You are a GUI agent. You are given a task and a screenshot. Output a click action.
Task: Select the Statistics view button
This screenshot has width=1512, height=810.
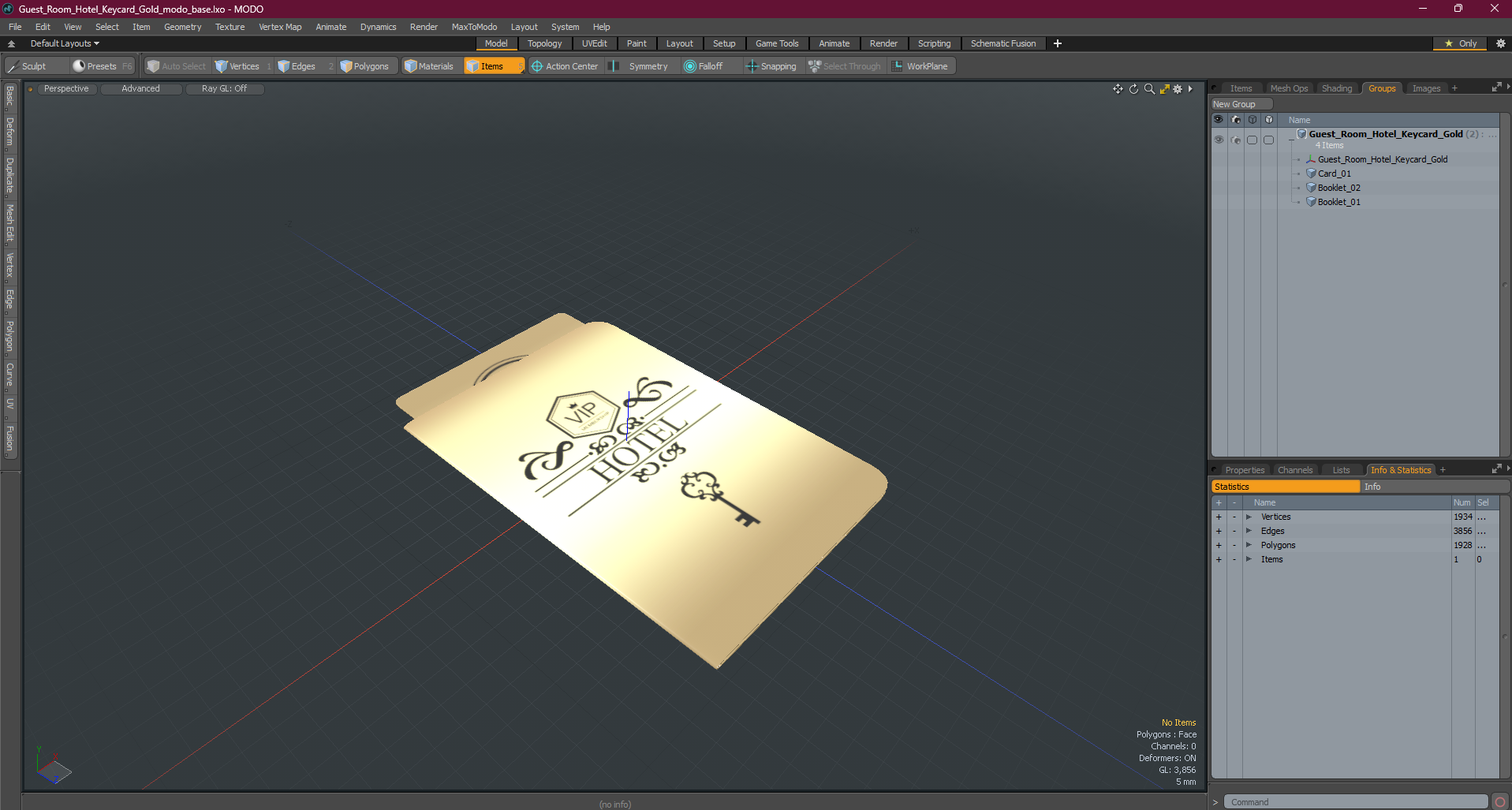pyautogui.click(x=1286, y=487)
